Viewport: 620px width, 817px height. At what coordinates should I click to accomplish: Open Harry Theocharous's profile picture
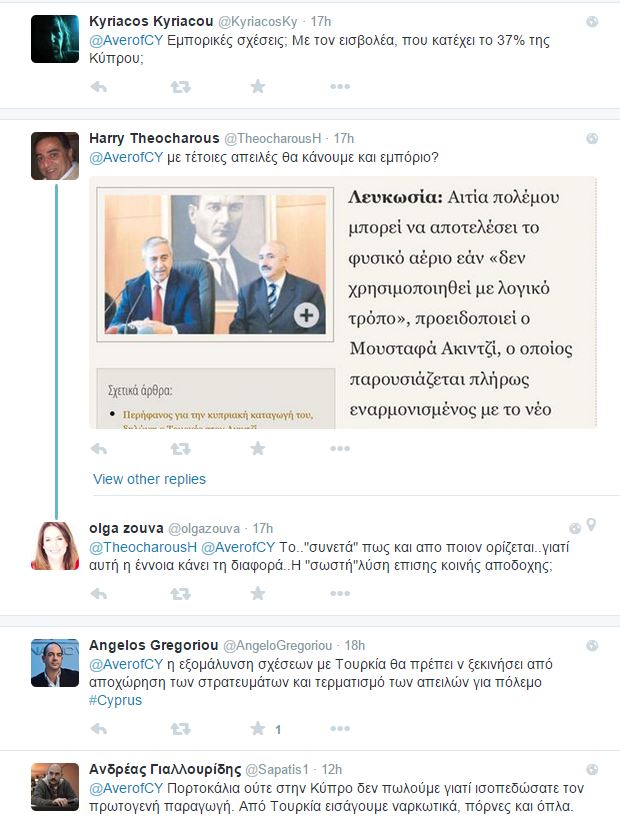coord(55,156)
